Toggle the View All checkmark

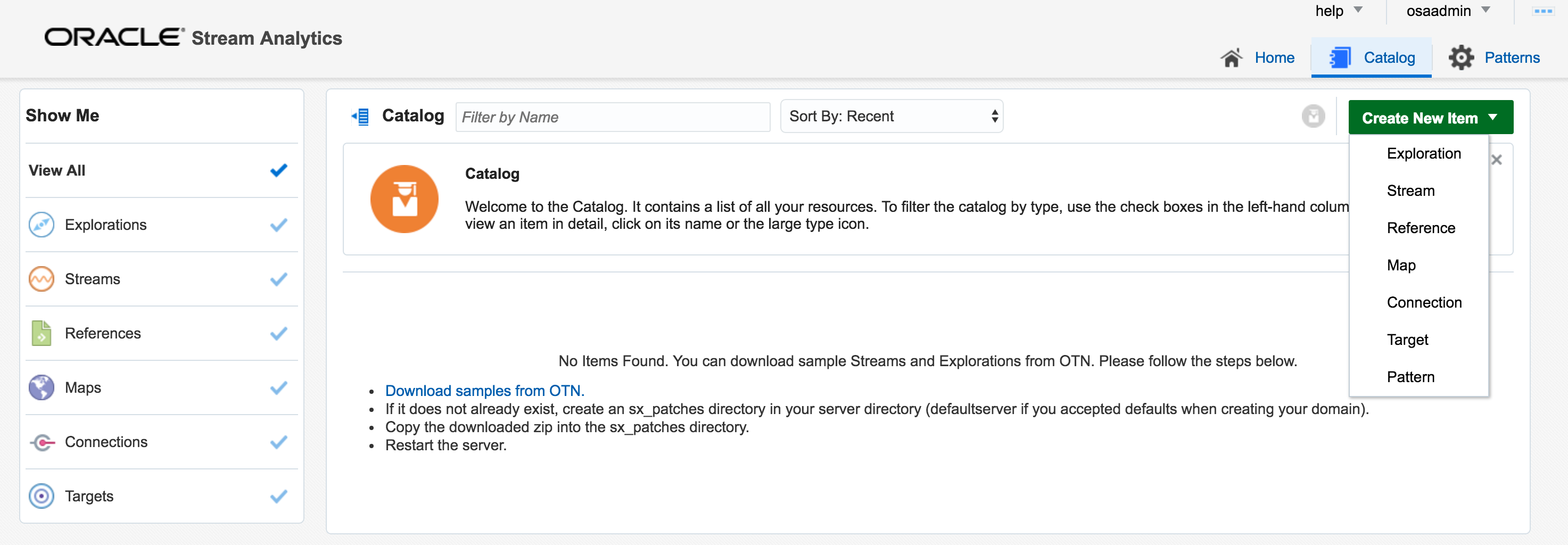pos(278,170)
